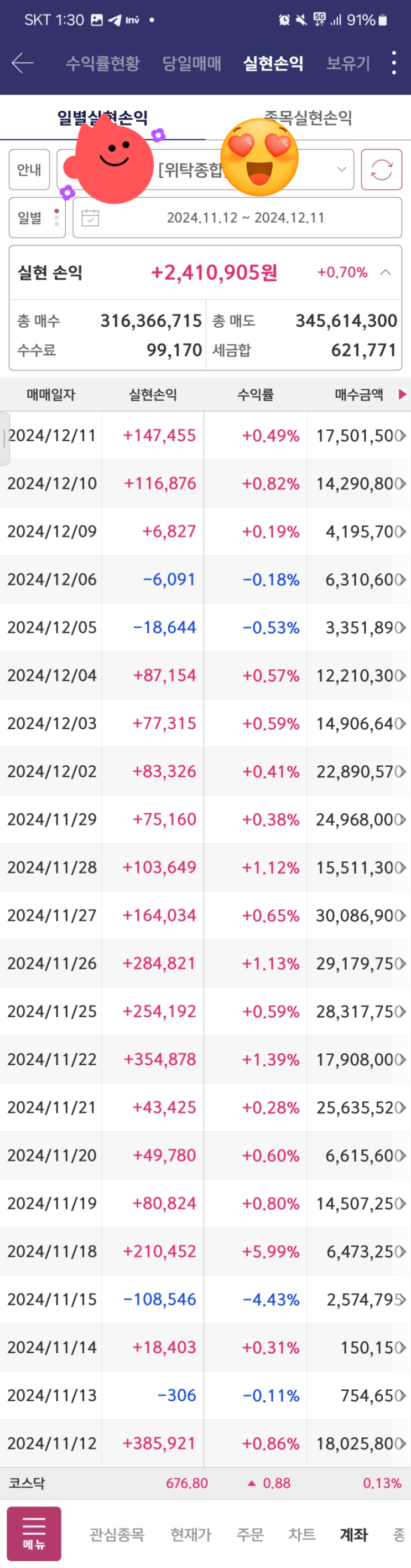Tap the 안내 info button
Screen dimensions: 411x1568
pos(29,169)
